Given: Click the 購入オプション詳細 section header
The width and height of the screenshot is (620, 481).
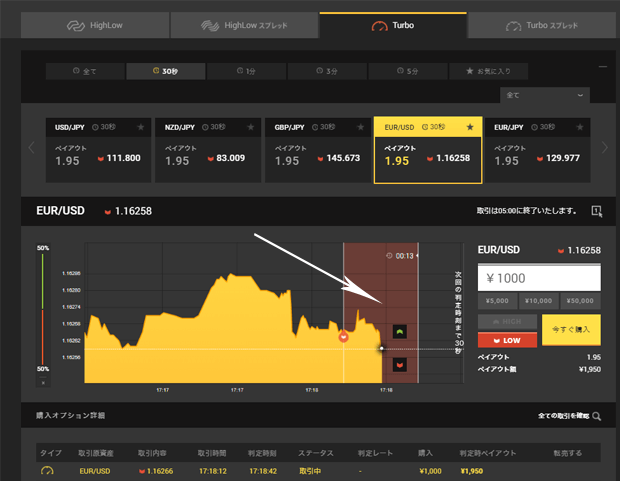Looking at the screenshot, I should [x=70, y=415].
